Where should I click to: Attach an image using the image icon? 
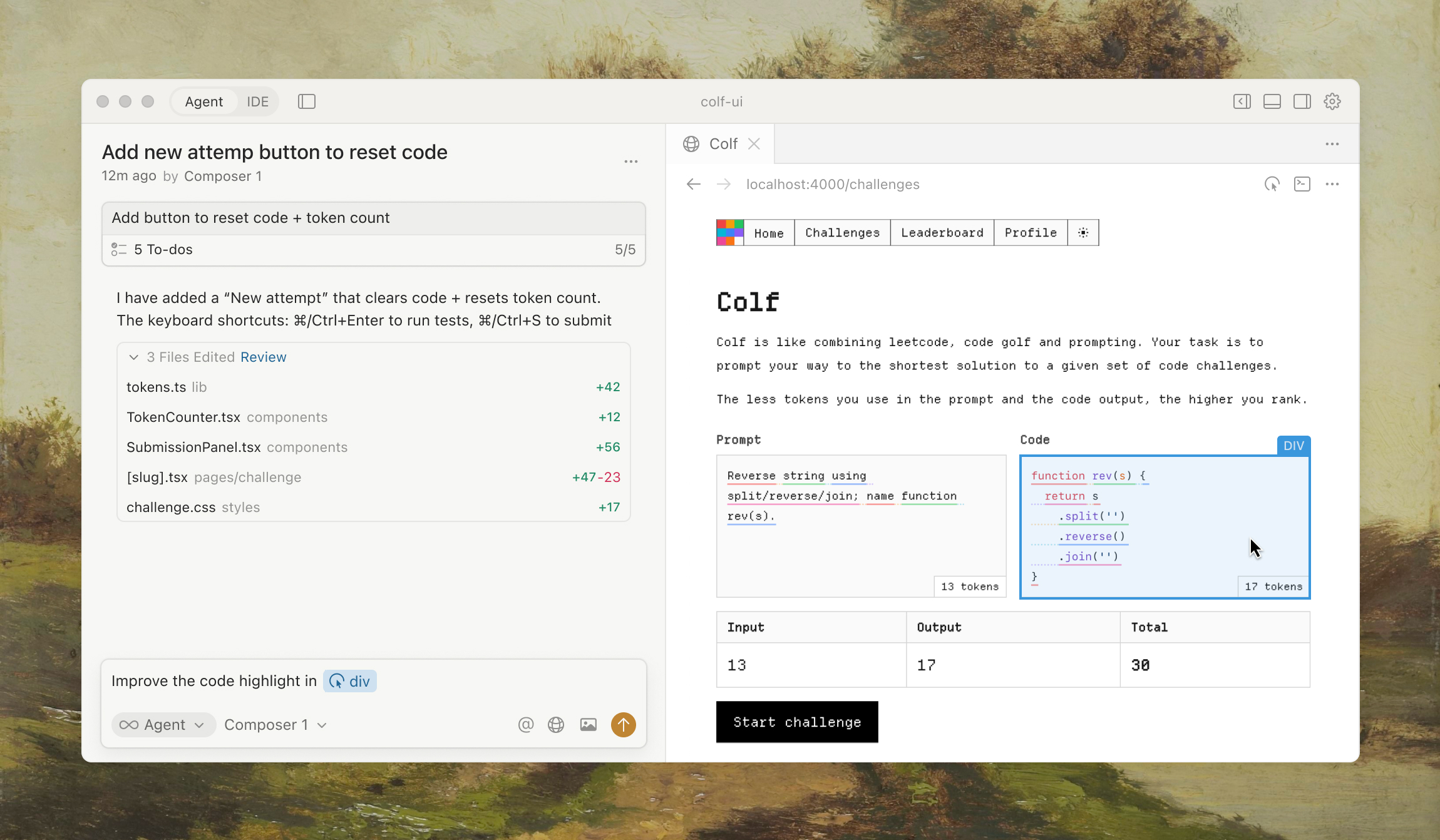(587, 724)
